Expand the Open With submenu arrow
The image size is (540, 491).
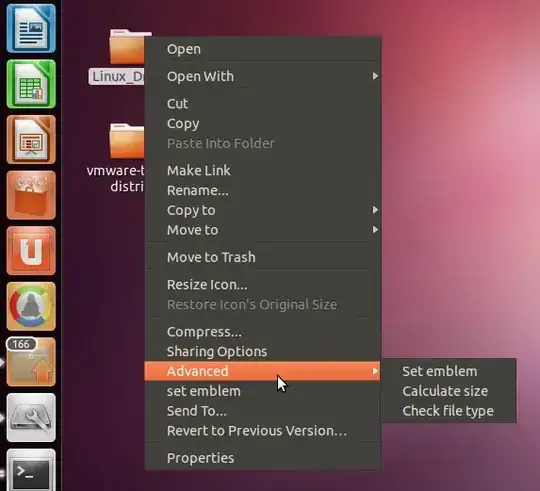375,76
